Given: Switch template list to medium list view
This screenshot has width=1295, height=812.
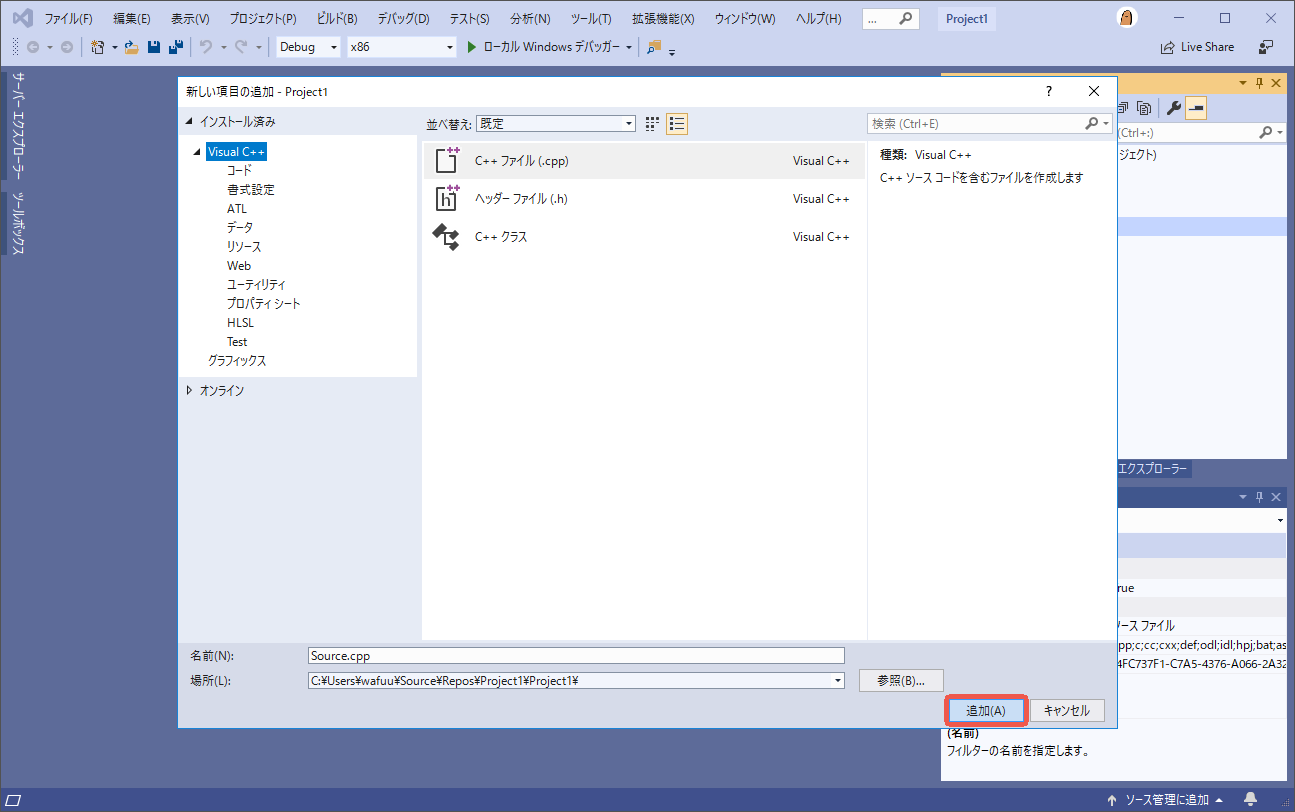Looking at the screenshot, I should point(677,124).
